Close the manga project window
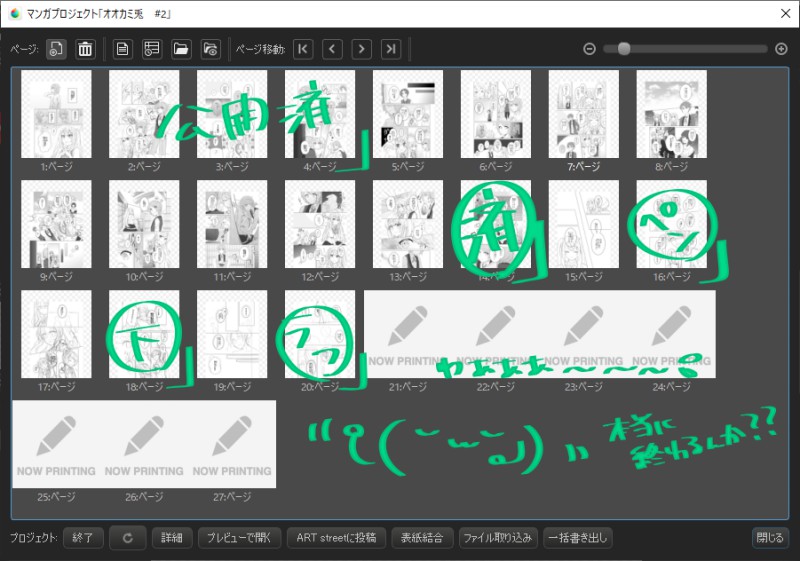Screen dimensions: 800x561 click(786, 14)
